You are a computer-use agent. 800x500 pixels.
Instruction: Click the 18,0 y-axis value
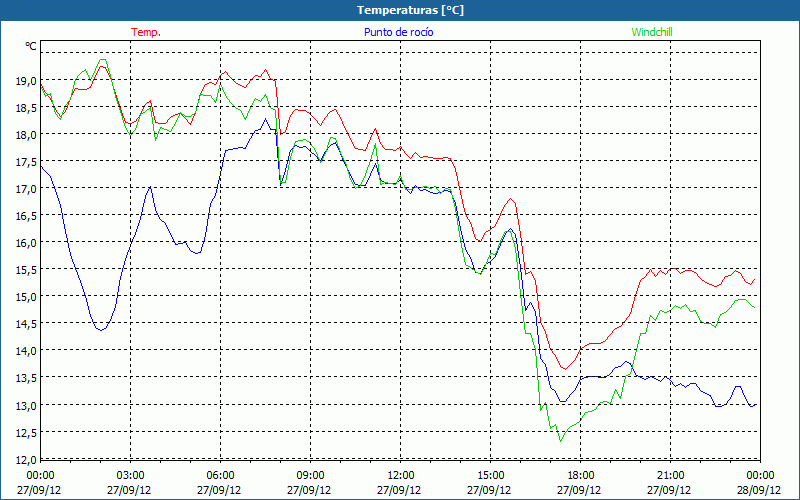point(26,134)
